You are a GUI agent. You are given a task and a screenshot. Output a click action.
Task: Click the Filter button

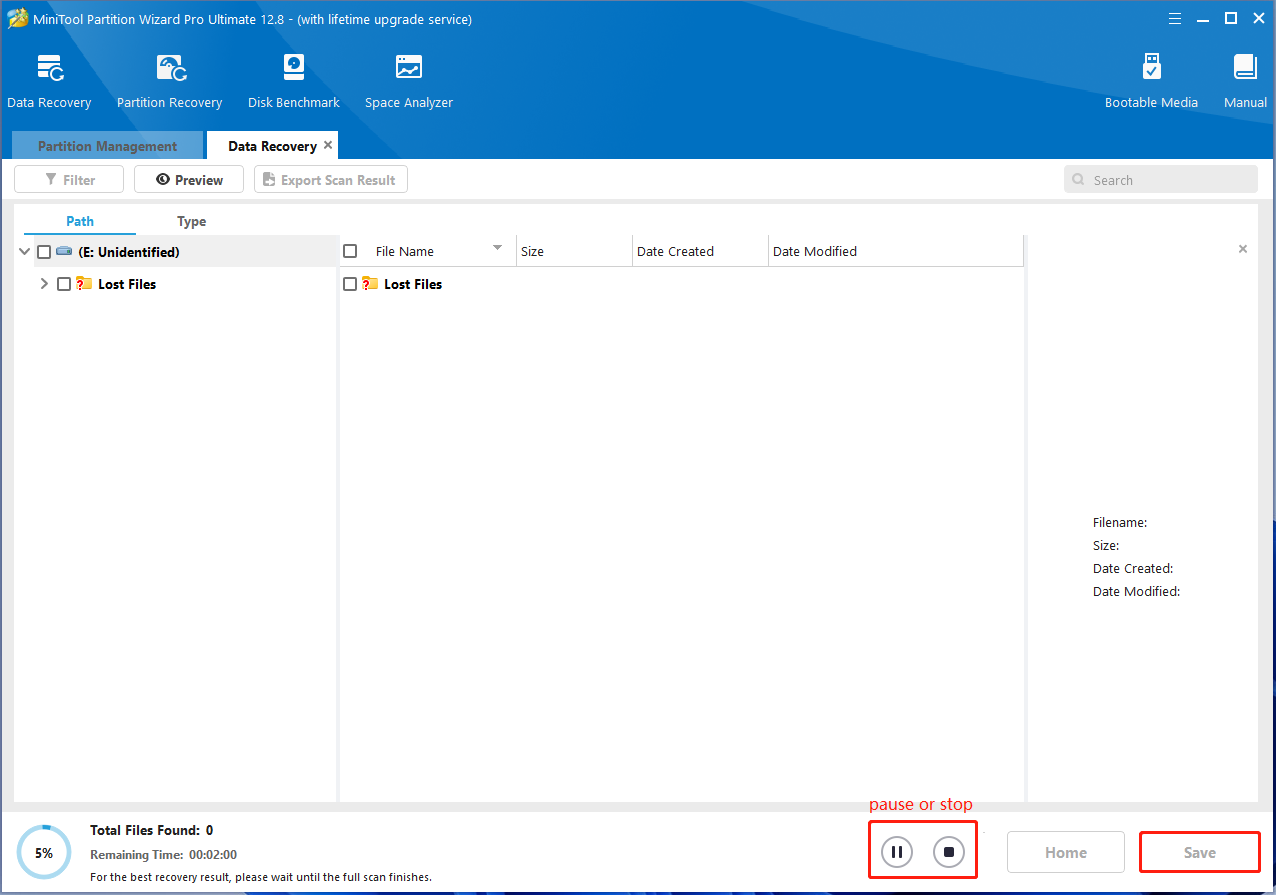click(69, 180)
